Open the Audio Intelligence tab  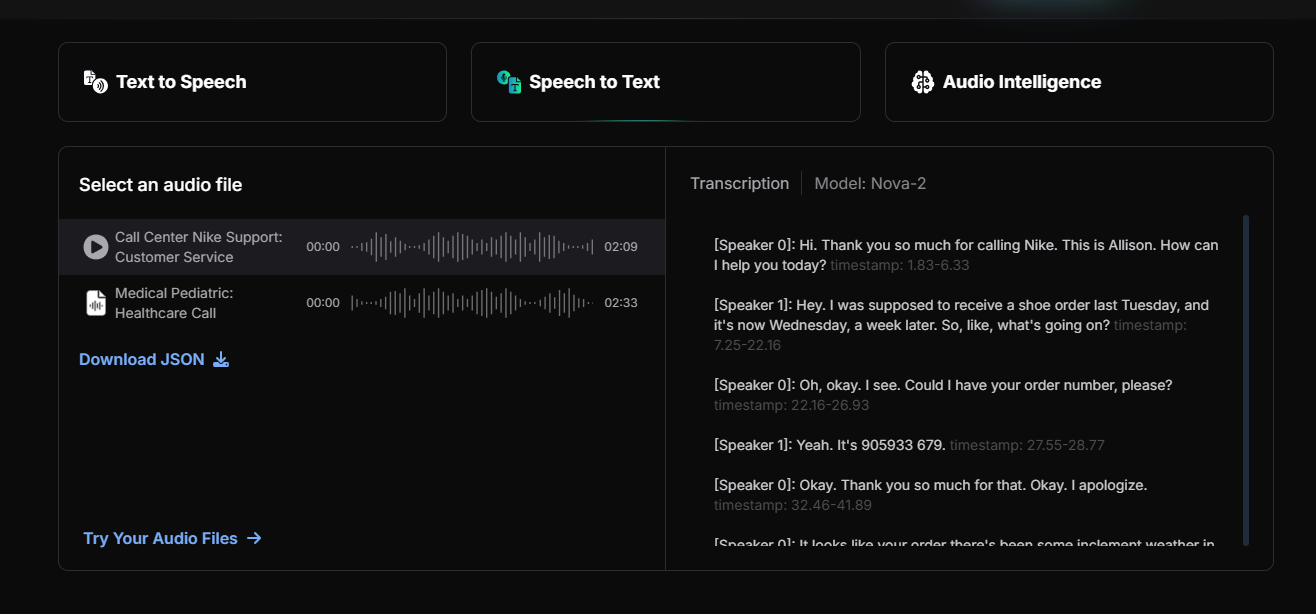(x=1079, y=82)
